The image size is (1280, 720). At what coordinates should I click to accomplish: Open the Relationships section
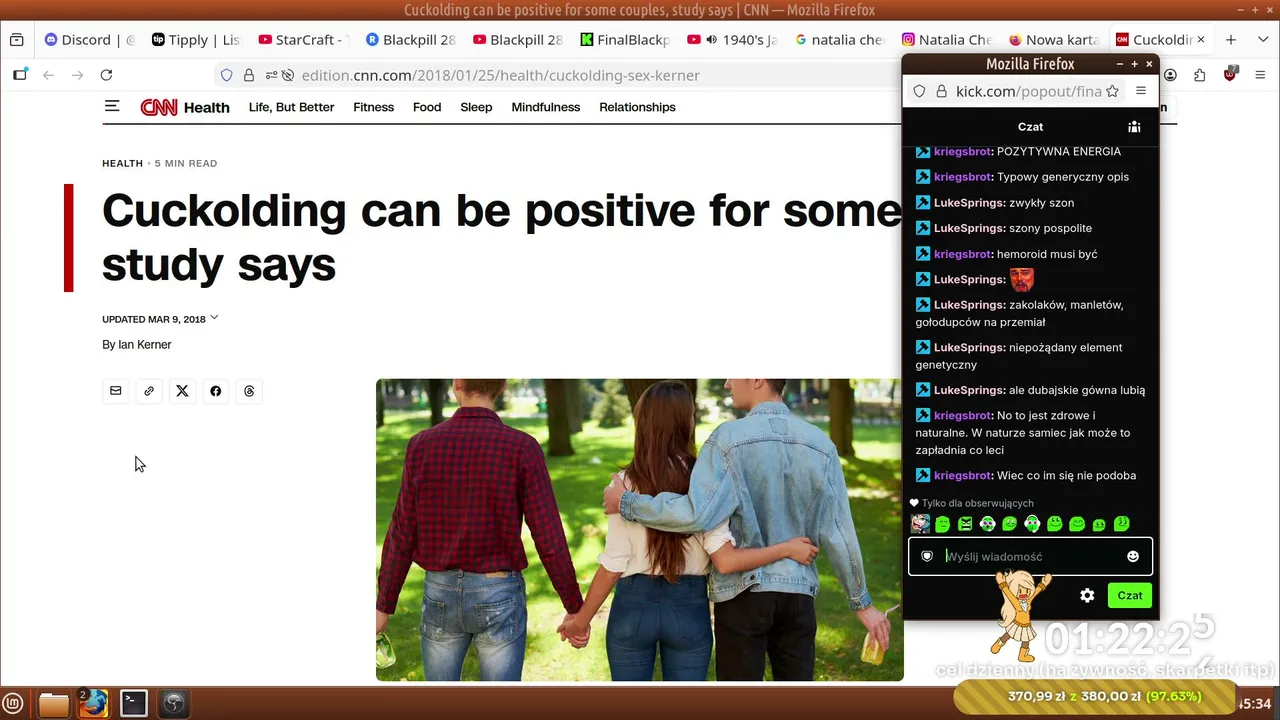tap(637, 107)
